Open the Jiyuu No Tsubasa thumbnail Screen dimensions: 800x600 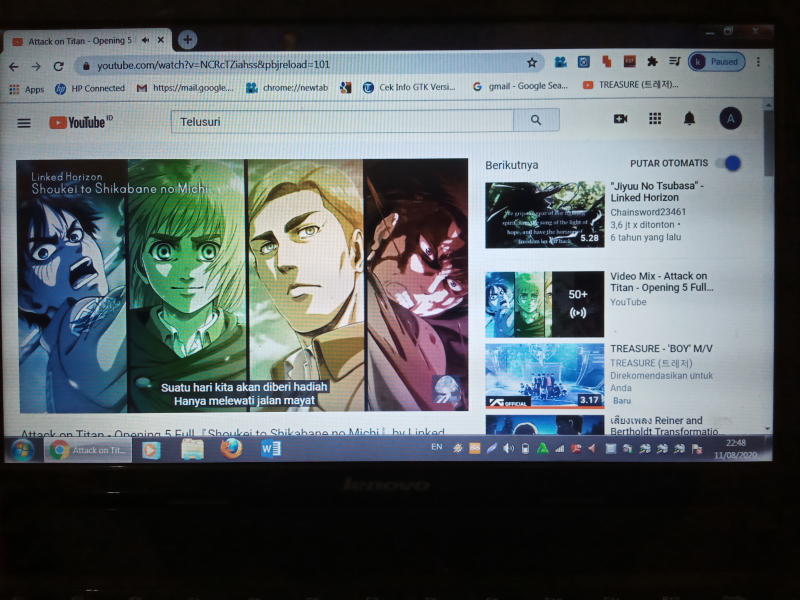click(x=544, y=215)
